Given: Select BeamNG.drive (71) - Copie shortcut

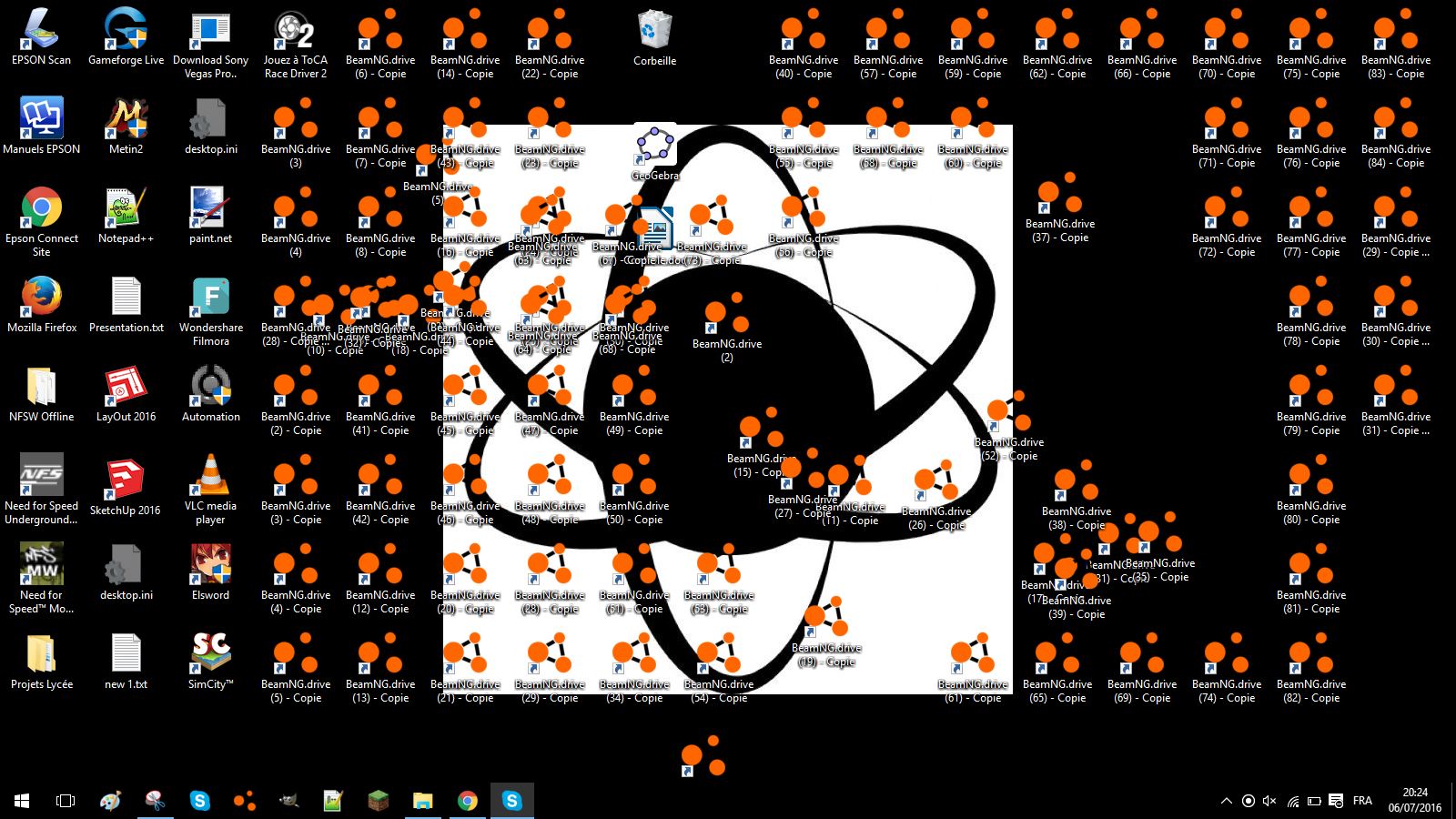Looking at the screenshot, I should point(1227,134).
